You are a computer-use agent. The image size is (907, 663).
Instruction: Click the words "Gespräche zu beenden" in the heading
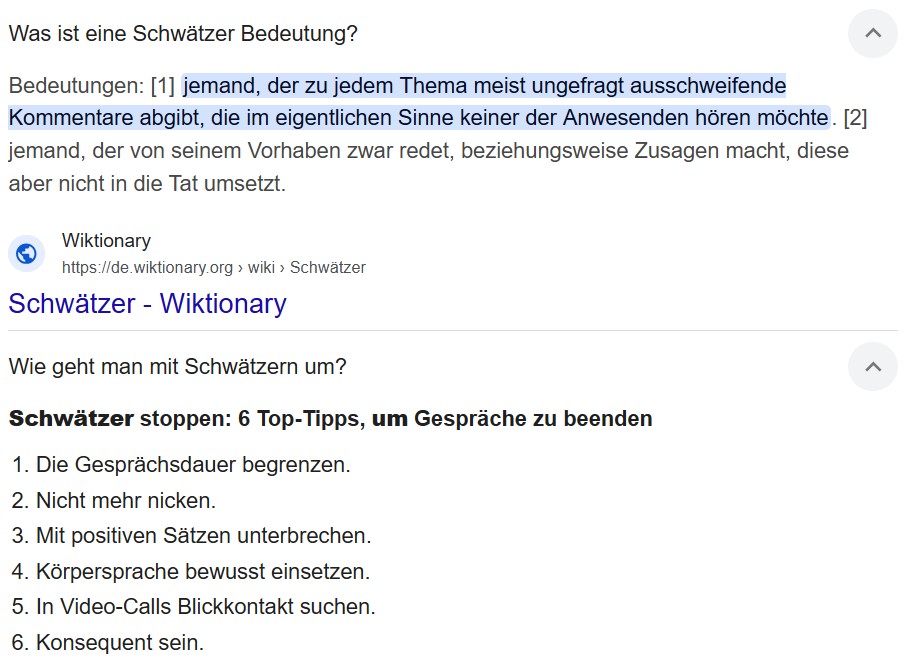[533, 419]
